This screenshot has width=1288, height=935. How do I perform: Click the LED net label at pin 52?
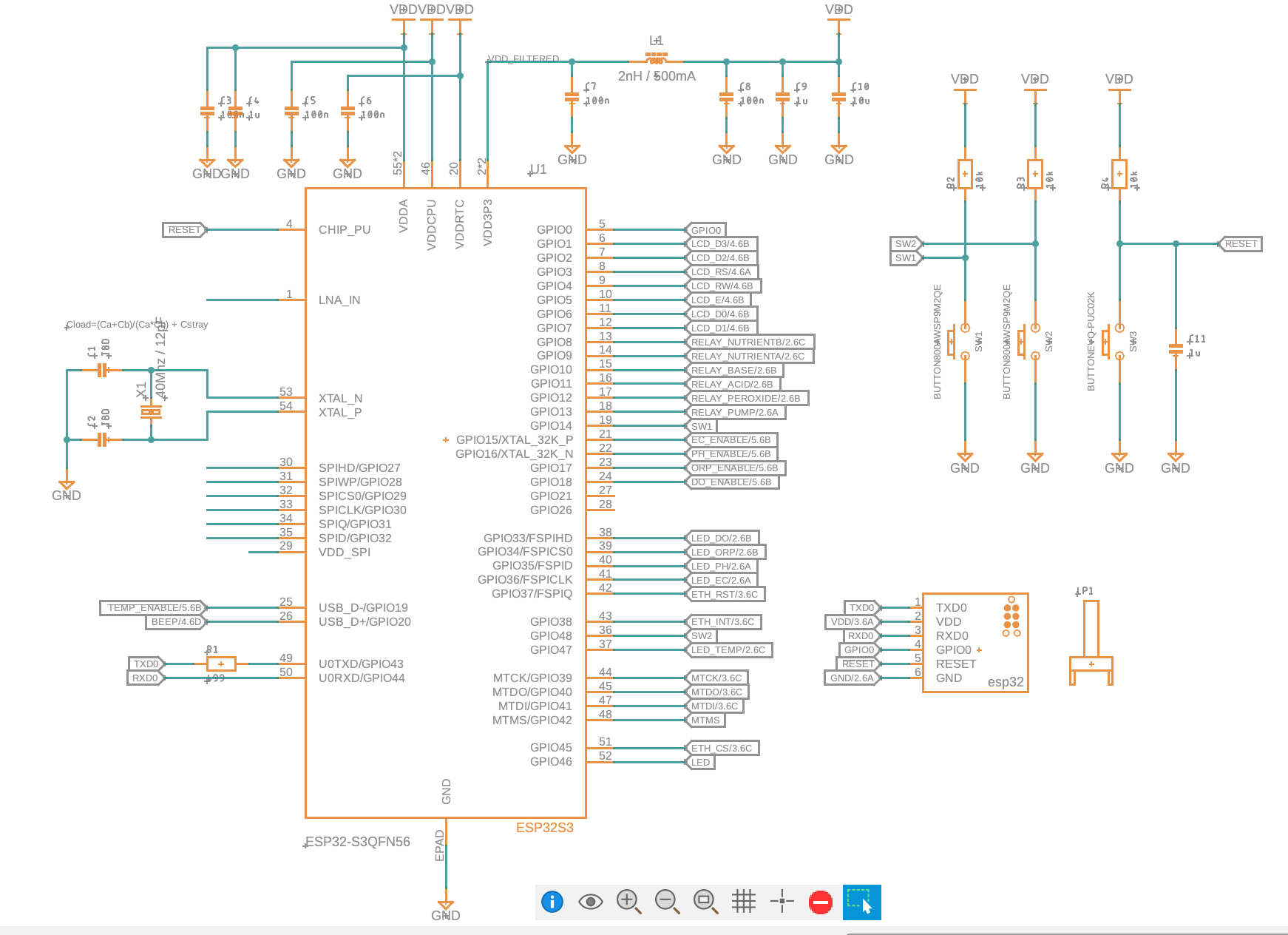701,763
